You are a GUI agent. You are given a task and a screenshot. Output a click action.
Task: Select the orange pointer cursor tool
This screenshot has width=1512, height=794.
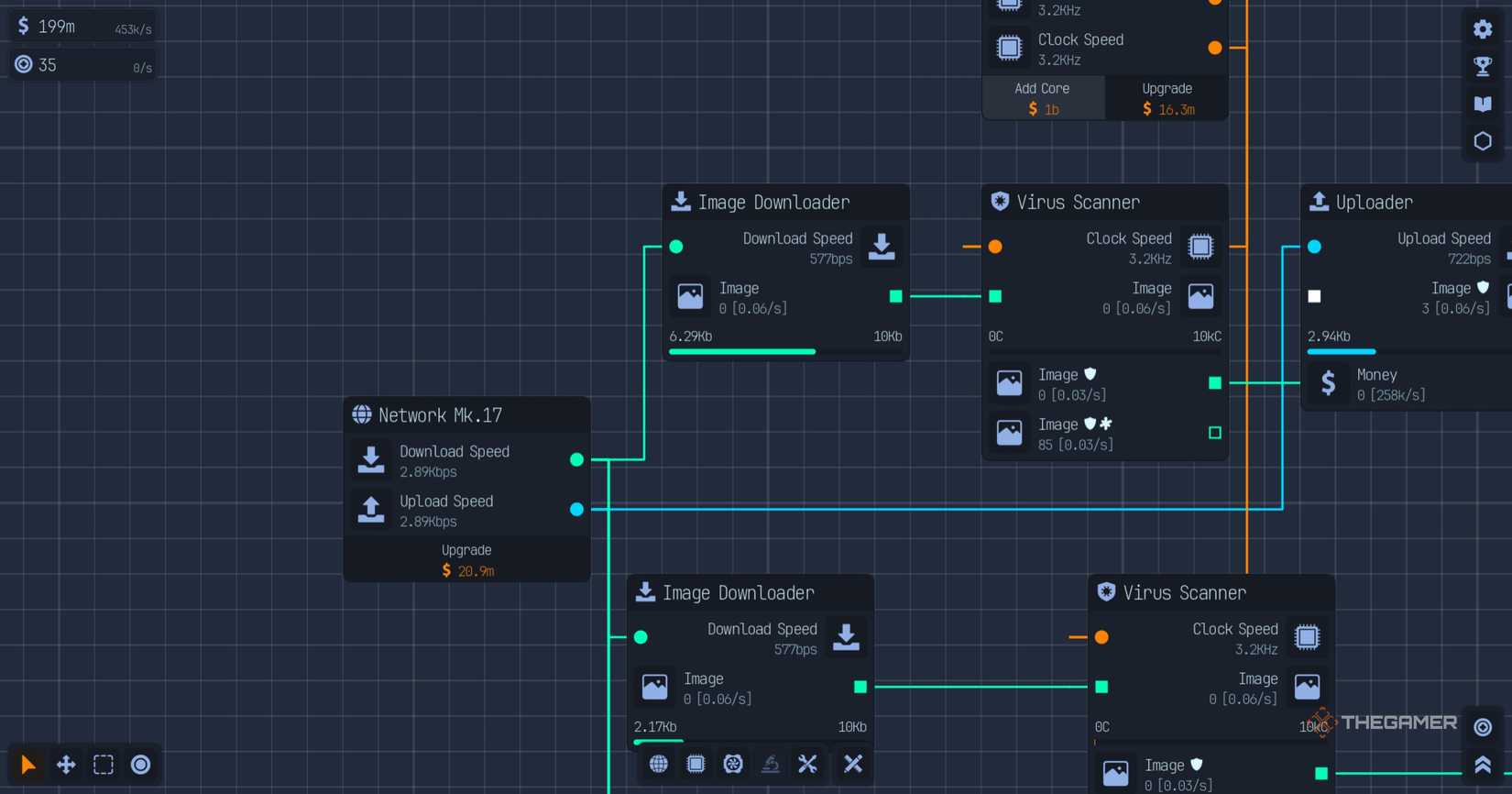27,765
